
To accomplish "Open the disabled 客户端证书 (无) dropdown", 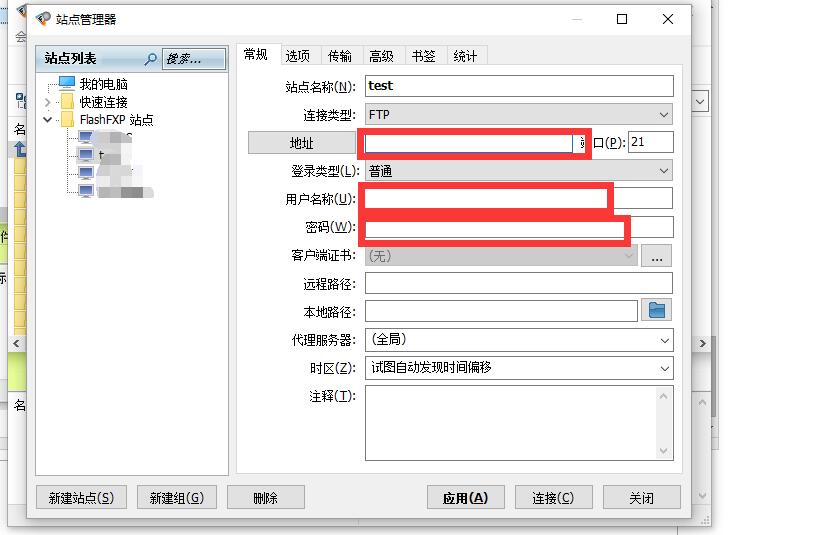I will 501,256.
